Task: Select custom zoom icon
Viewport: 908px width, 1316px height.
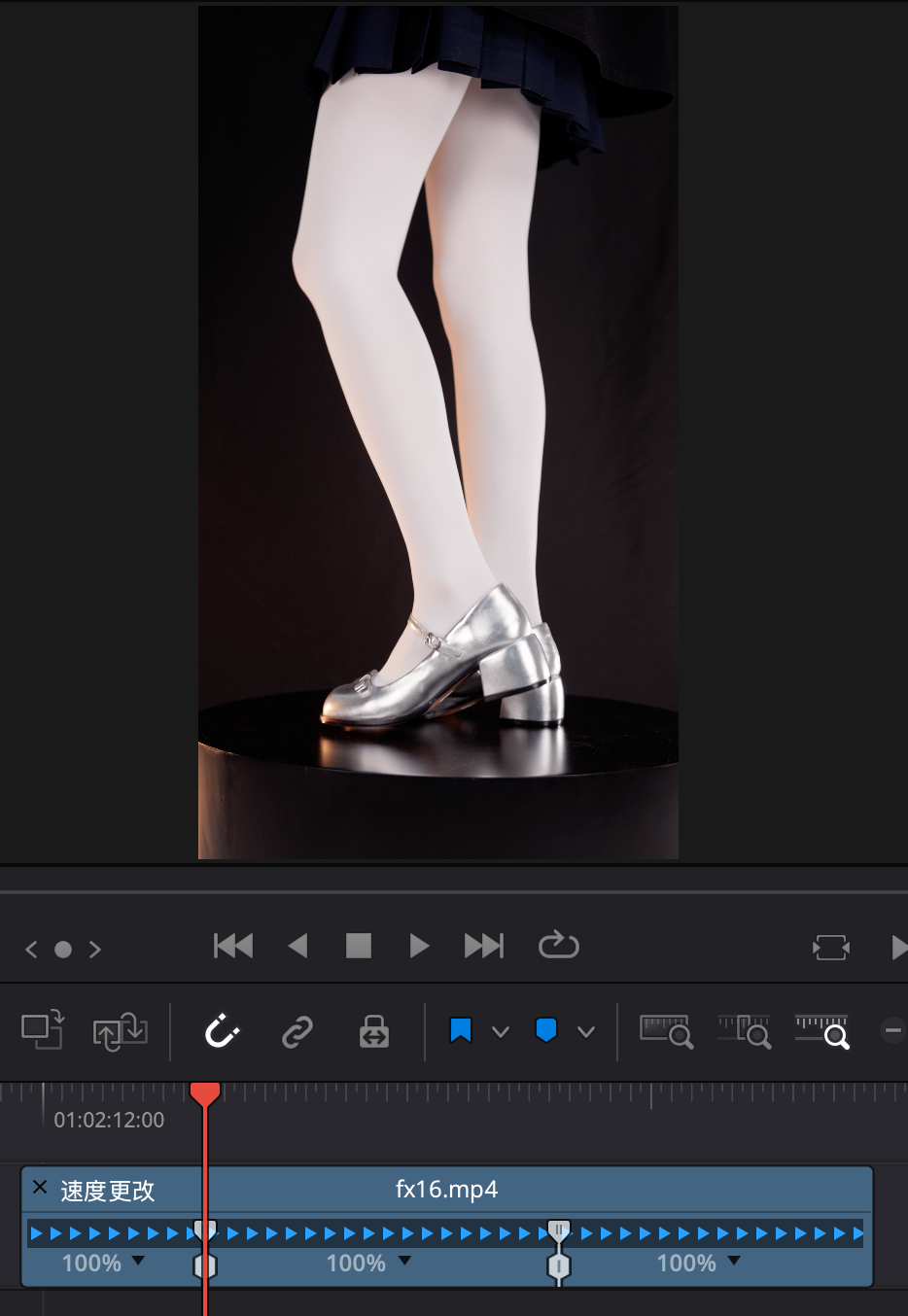Action: (x=822, y=1031)
